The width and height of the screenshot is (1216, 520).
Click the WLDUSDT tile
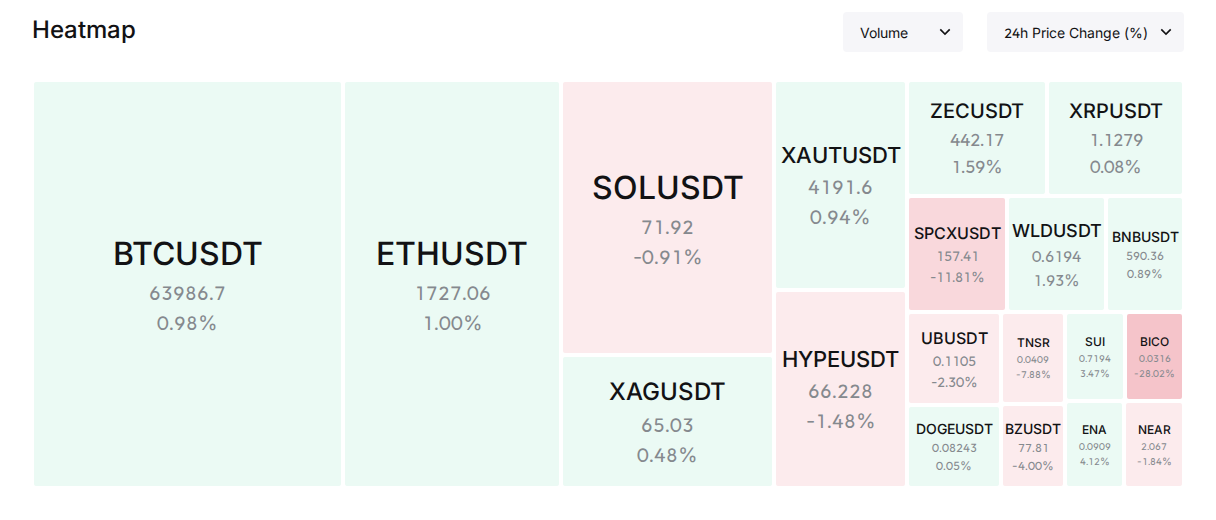point(1056,254)
